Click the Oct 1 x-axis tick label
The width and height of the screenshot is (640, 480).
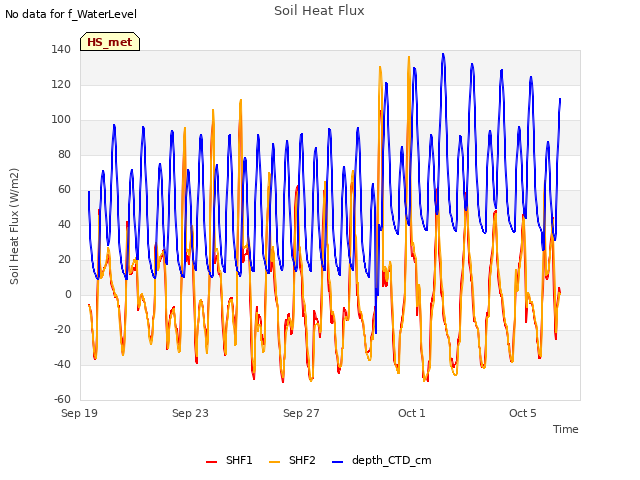[412, 413]
